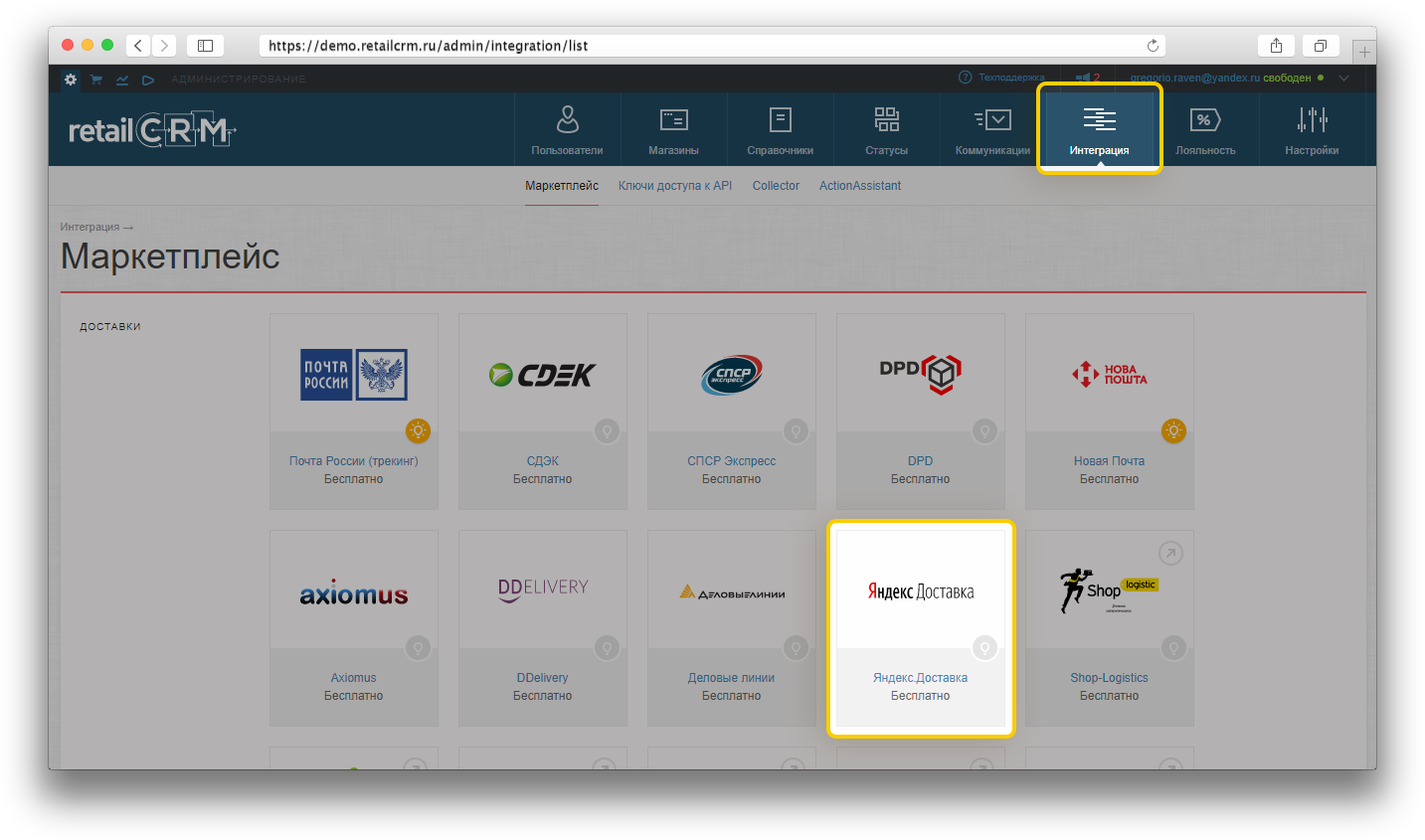Image resolution: width=1425 pixels, height=840 pixels.
Task: Switch to the Ключи доступа к API tab
Action: coord(675,186)
